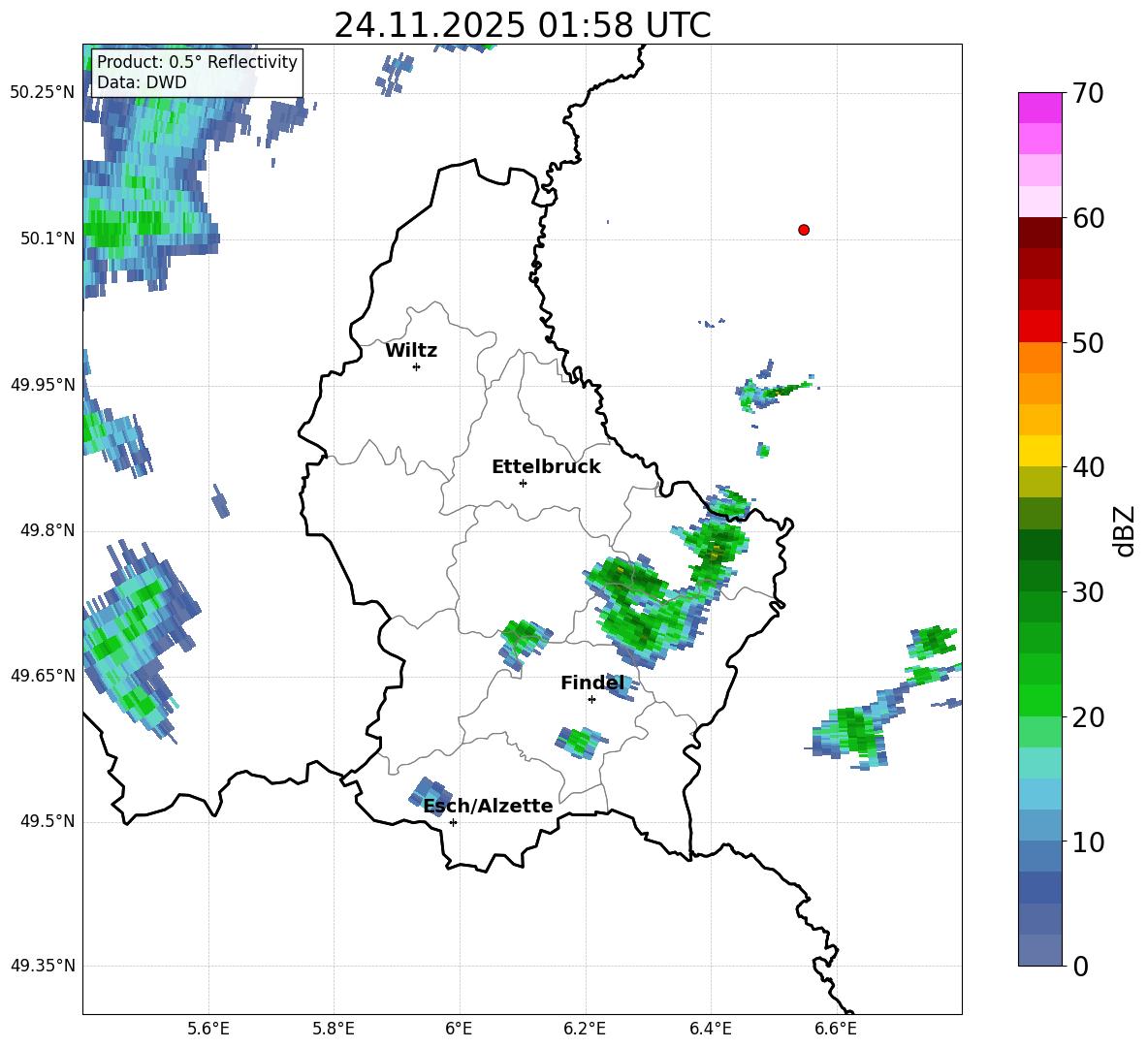Click the 49.35°N latitude label
This screenshot has width=1148, height=1048.
43,966
